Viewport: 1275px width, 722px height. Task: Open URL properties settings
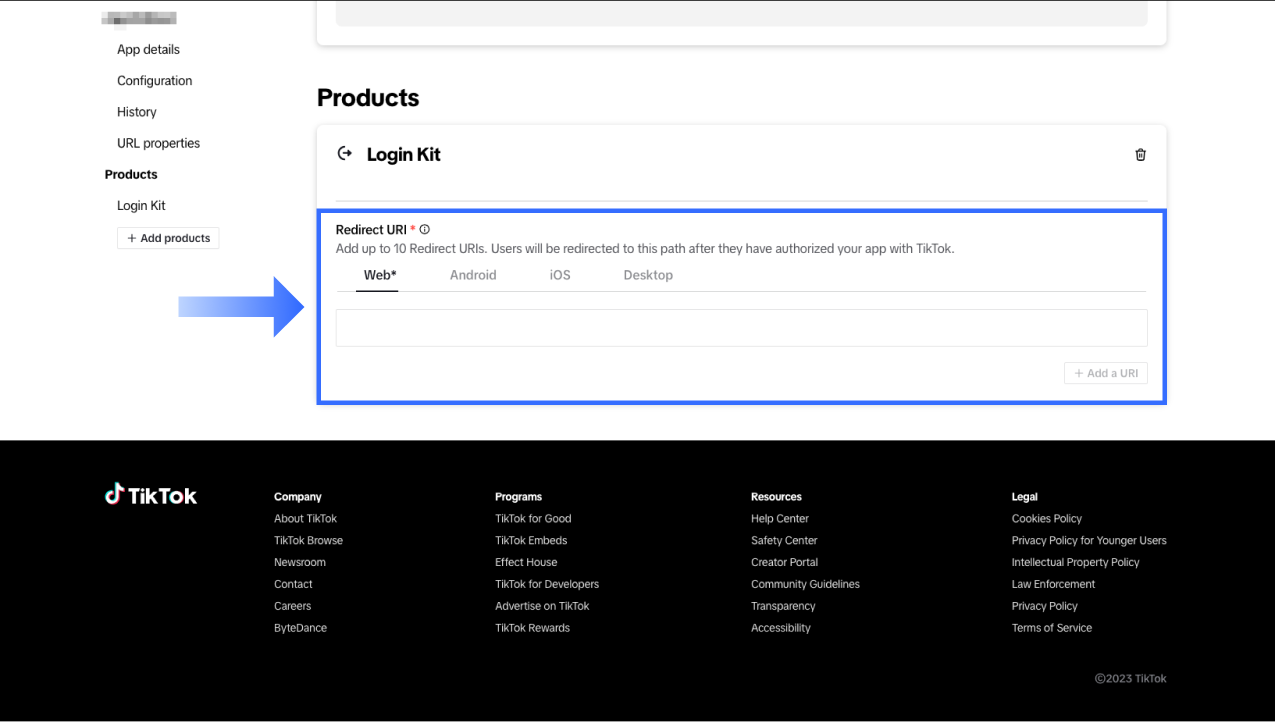tap(158, 143)
